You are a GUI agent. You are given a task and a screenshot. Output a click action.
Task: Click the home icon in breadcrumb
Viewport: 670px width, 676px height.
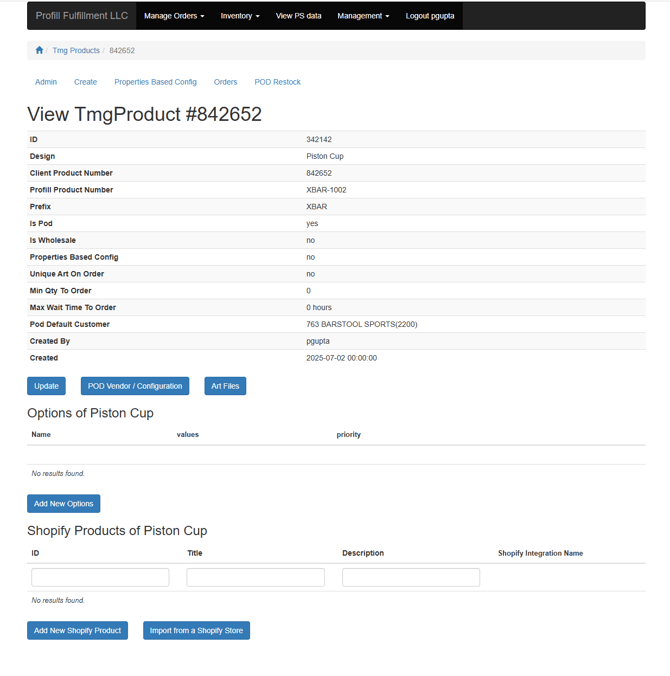39,50
